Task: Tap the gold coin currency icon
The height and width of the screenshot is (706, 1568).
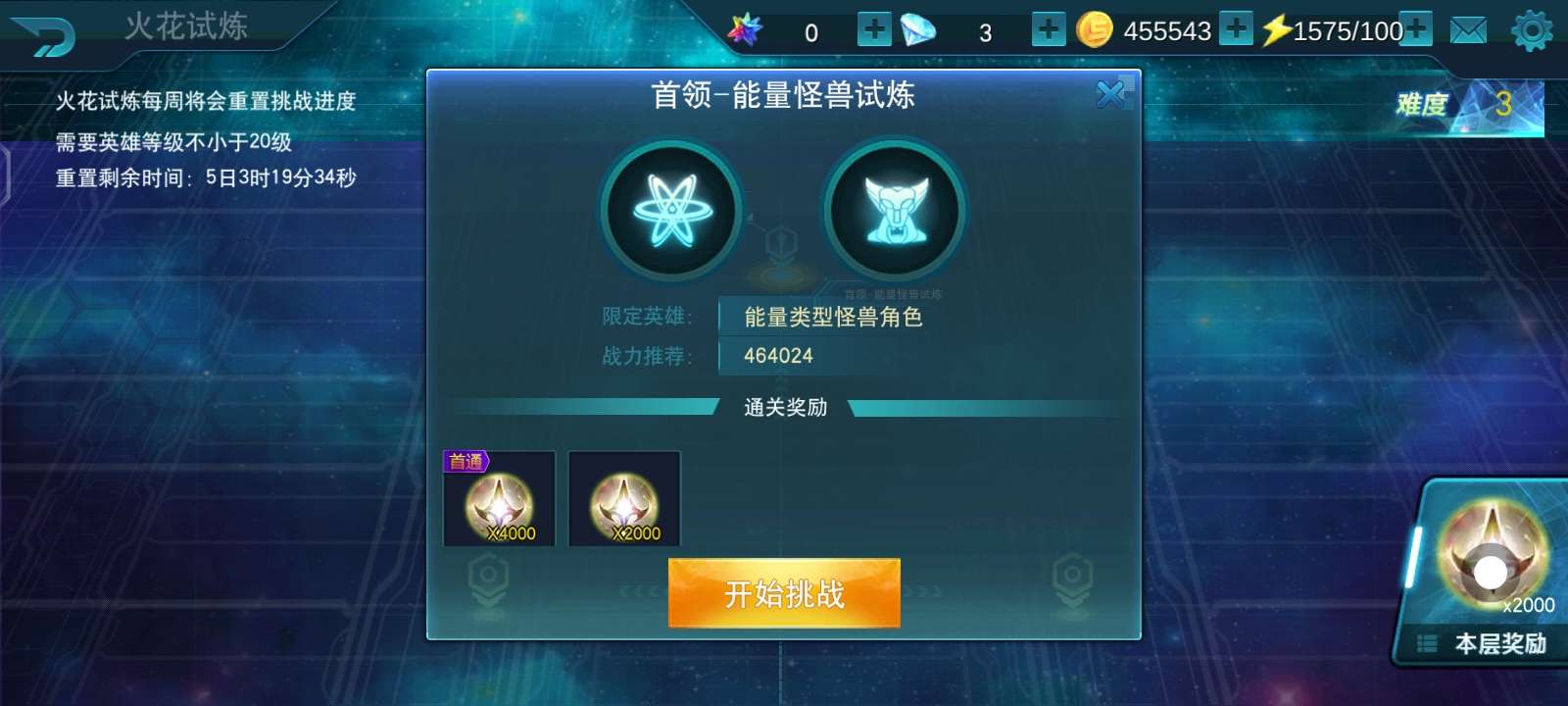Action: tap(1094, 30)
